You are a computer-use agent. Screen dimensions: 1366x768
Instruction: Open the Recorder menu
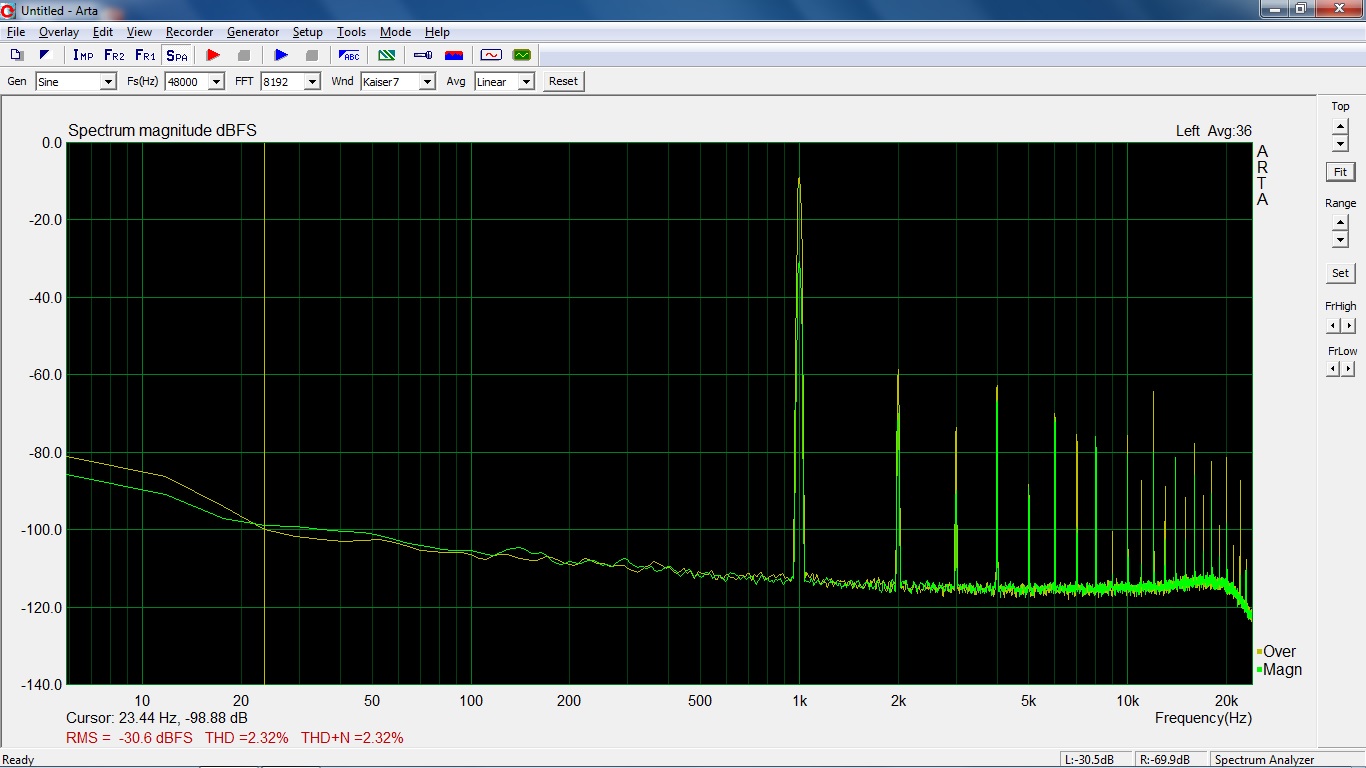pyautogui.click(x=190, y=32)
